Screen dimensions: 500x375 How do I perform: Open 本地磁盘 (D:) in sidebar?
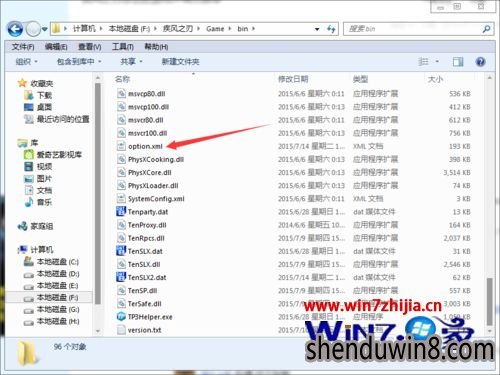click(x=52, y=274)
